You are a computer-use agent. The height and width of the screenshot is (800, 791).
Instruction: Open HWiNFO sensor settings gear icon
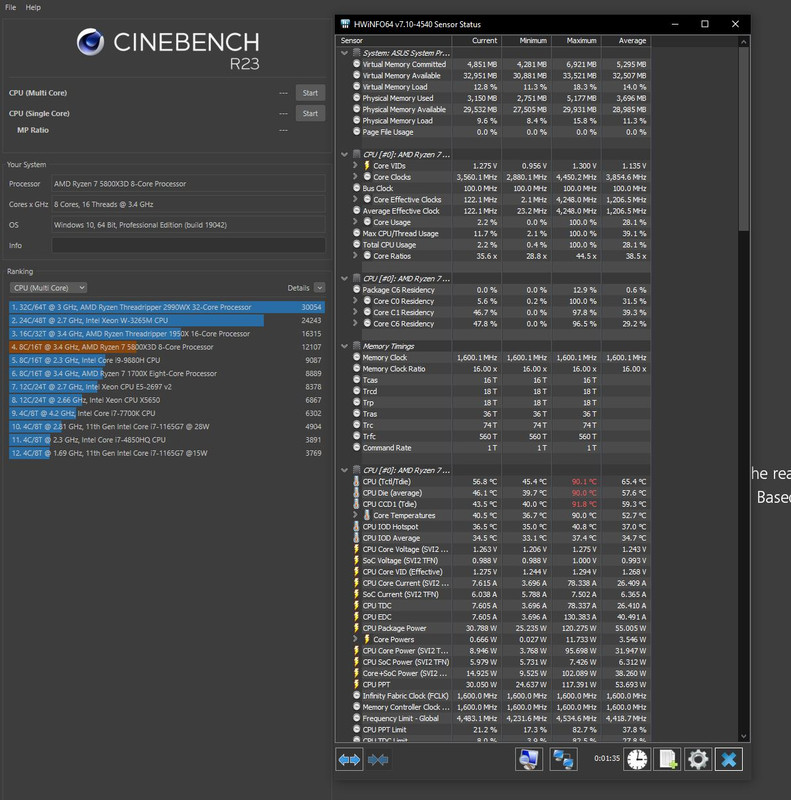click(x=698, y=759)
